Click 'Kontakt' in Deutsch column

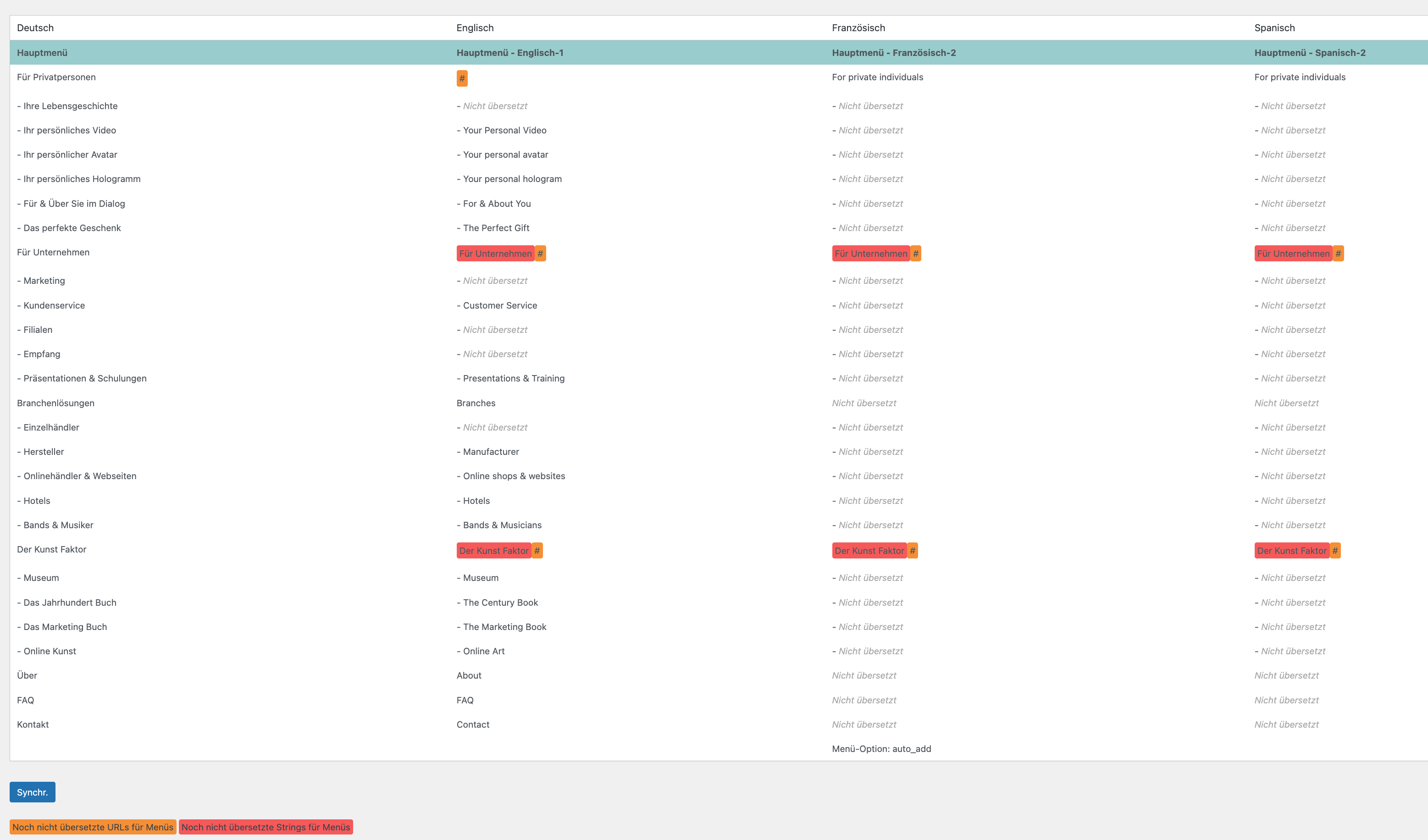(x=33, y=724)
